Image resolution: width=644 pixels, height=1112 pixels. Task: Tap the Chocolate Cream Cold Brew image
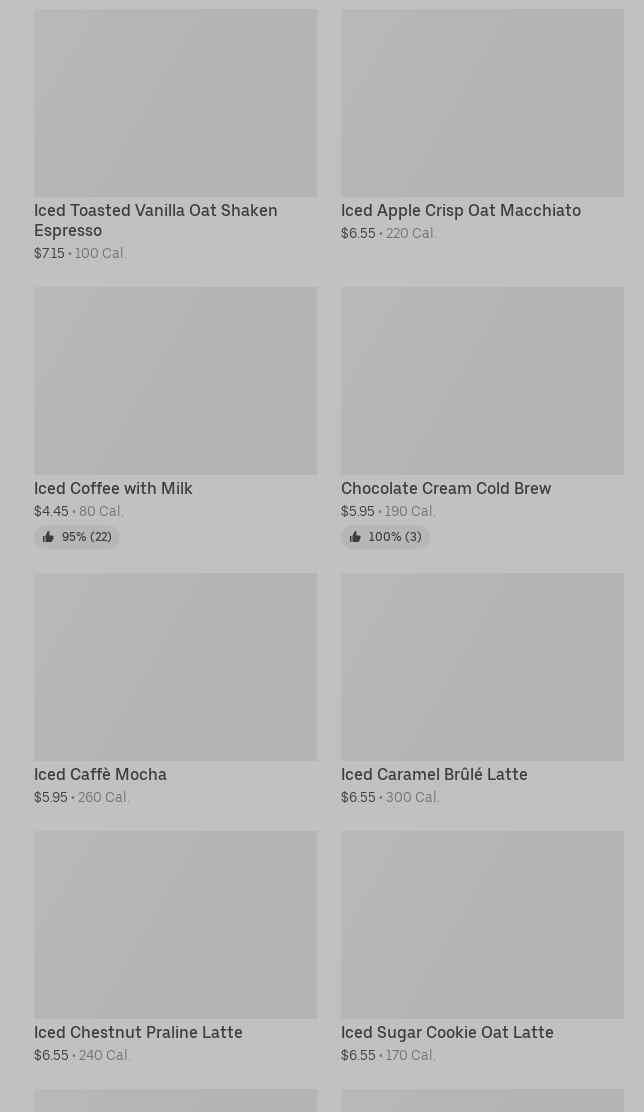coord(482,381)
